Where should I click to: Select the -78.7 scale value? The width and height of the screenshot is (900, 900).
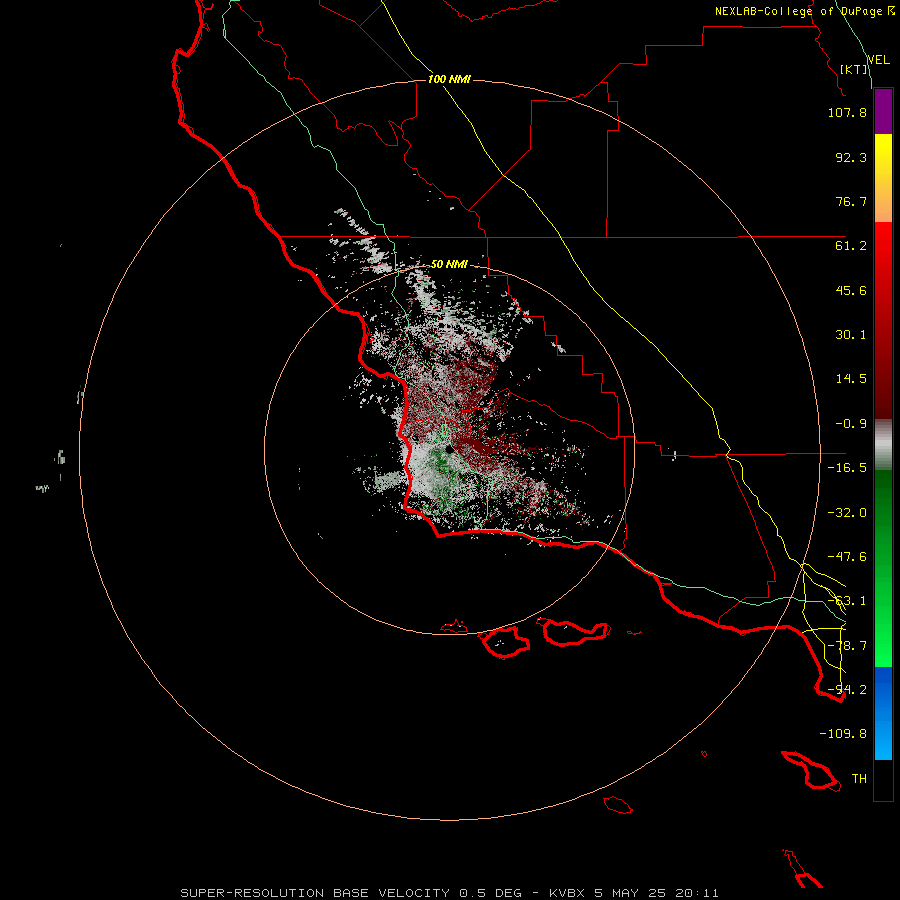point(847,646)
